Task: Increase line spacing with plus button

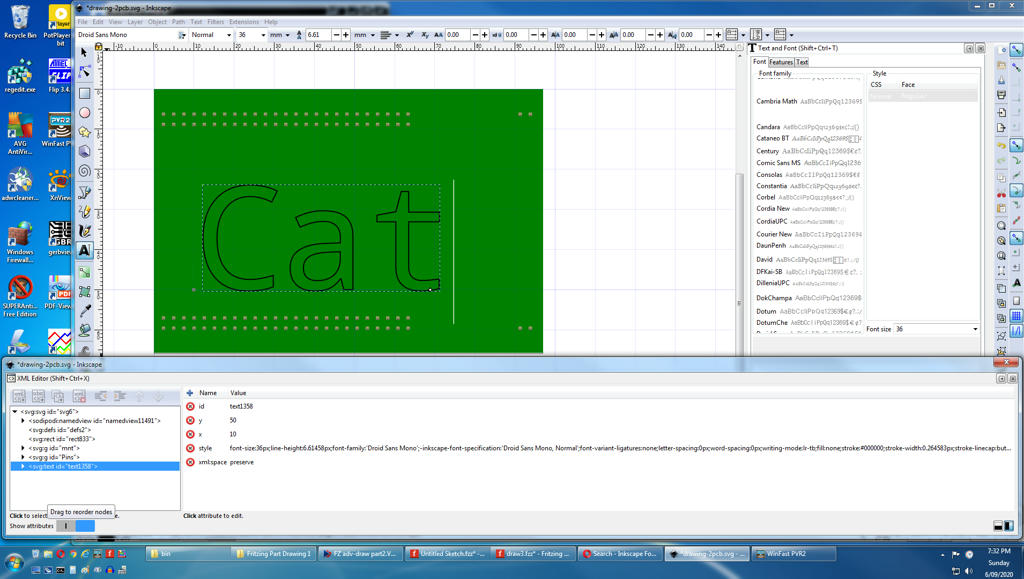Action: (x=345, y=35)
